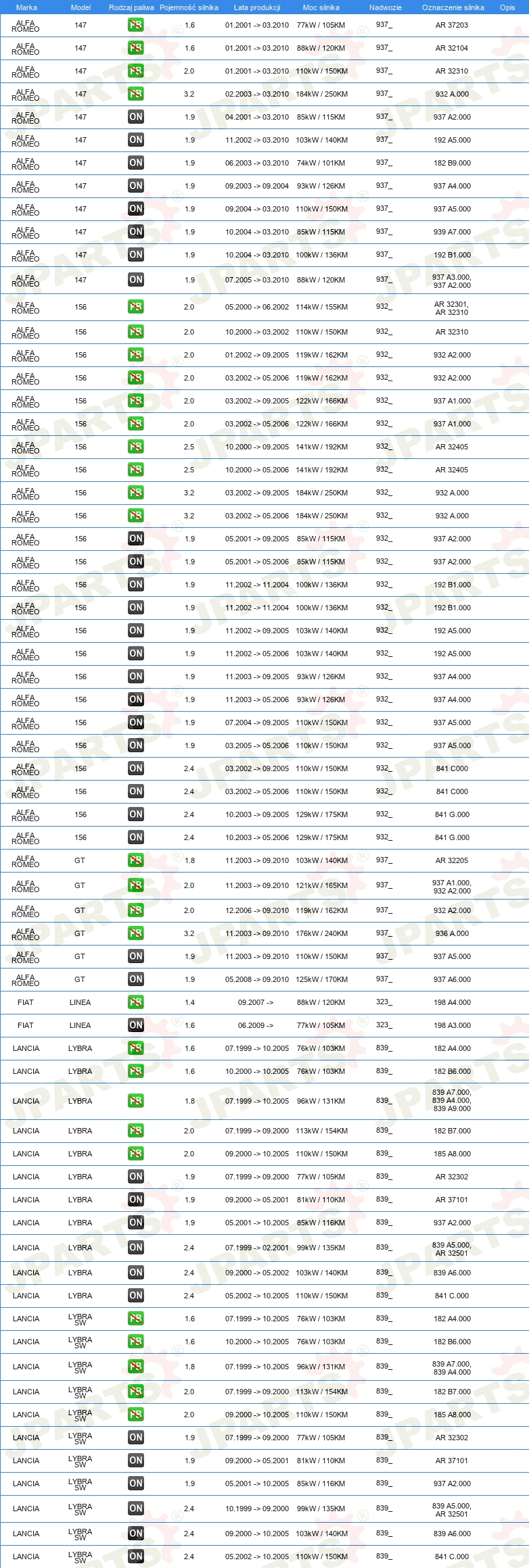Select the PB icon in the GT 12.2006 -> 09.2010 row

[x=135, y=910]
